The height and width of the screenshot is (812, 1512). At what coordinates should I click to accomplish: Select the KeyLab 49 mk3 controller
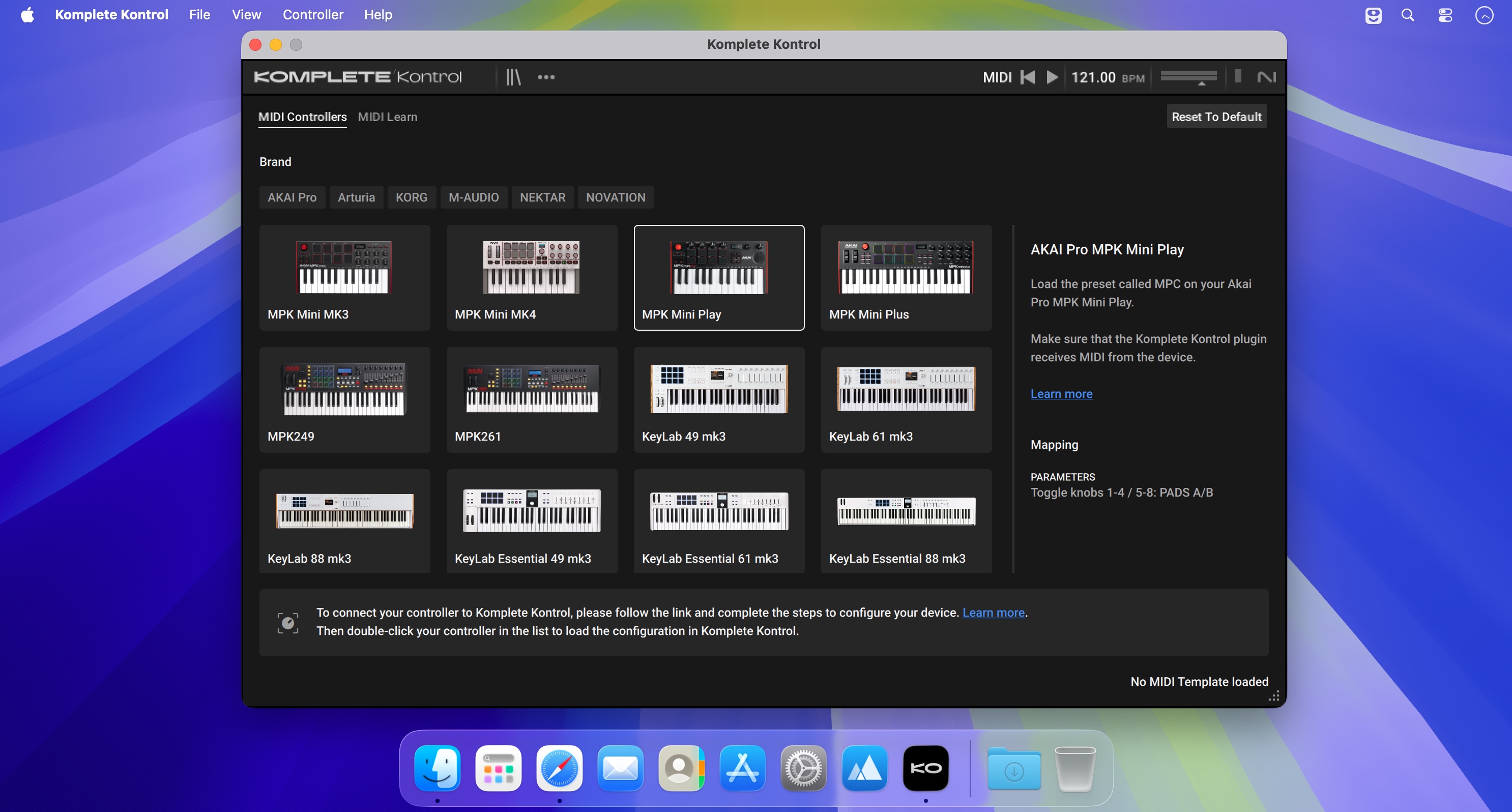[x=719, y=400]
